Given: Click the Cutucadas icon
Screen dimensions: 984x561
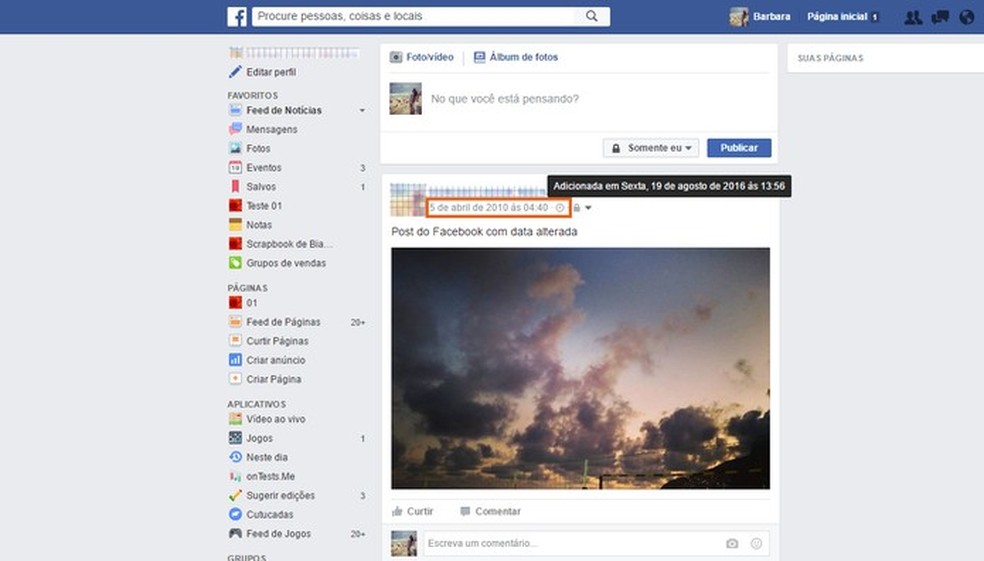Looking at the screenshot, I should click(235, 514).
